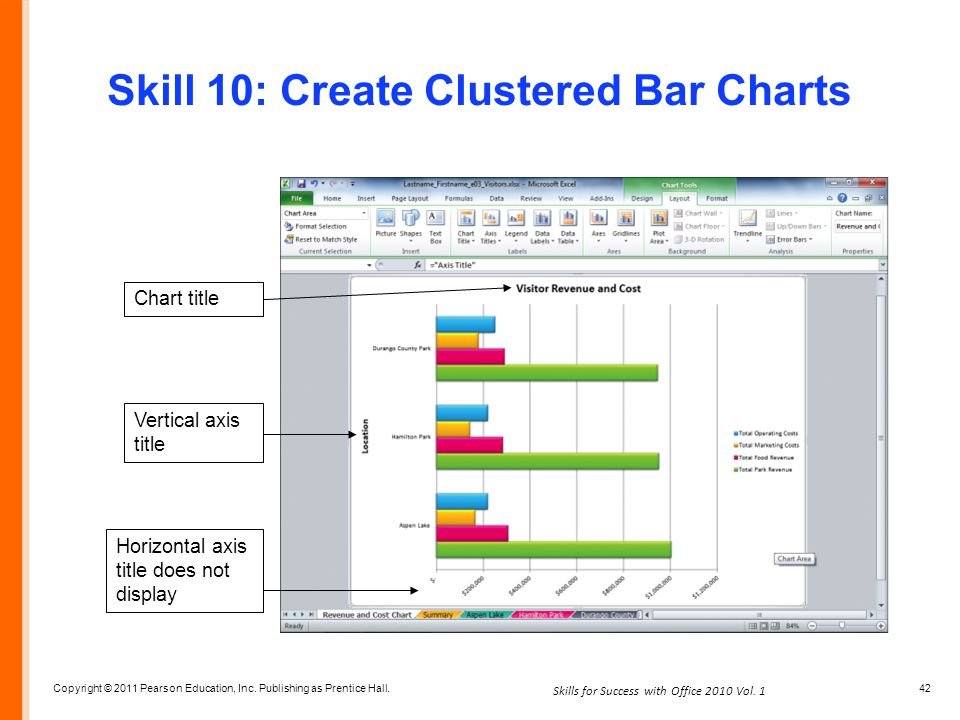
Task: Expand the Name Box dropdown arrow
Action: 369,265
